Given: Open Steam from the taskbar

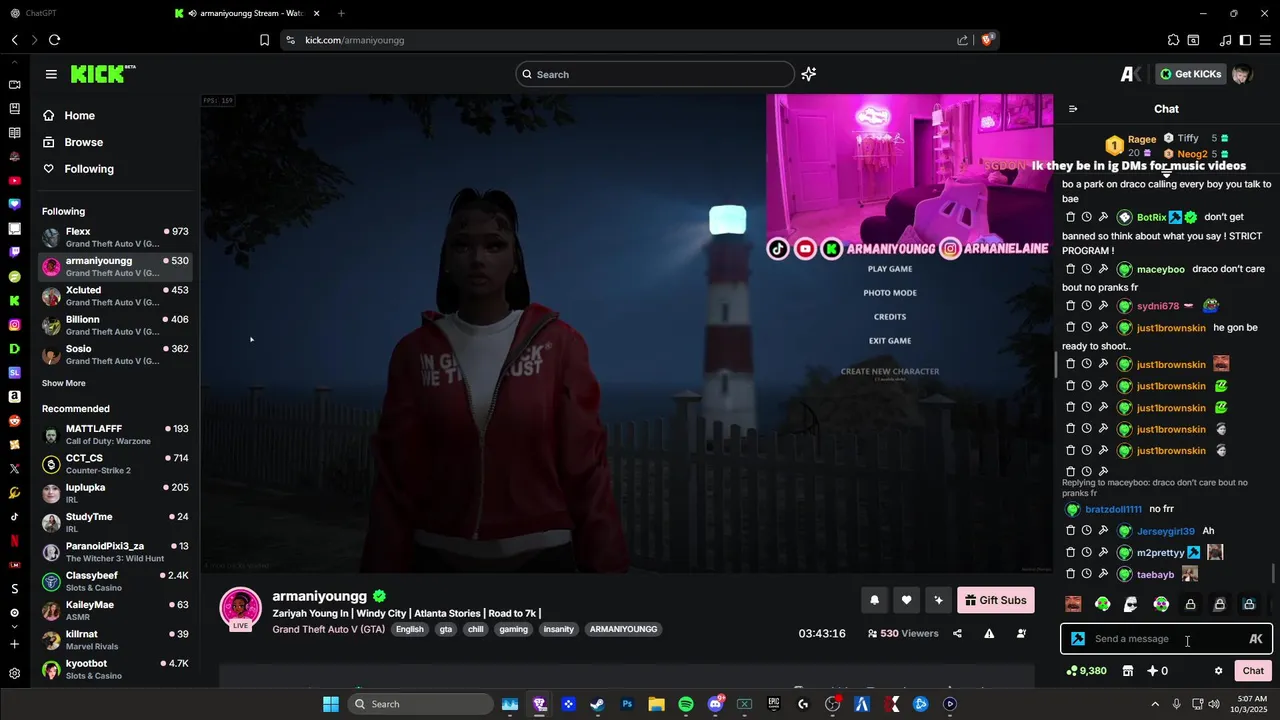Looking at the screenshot, I should coord(597,704).
